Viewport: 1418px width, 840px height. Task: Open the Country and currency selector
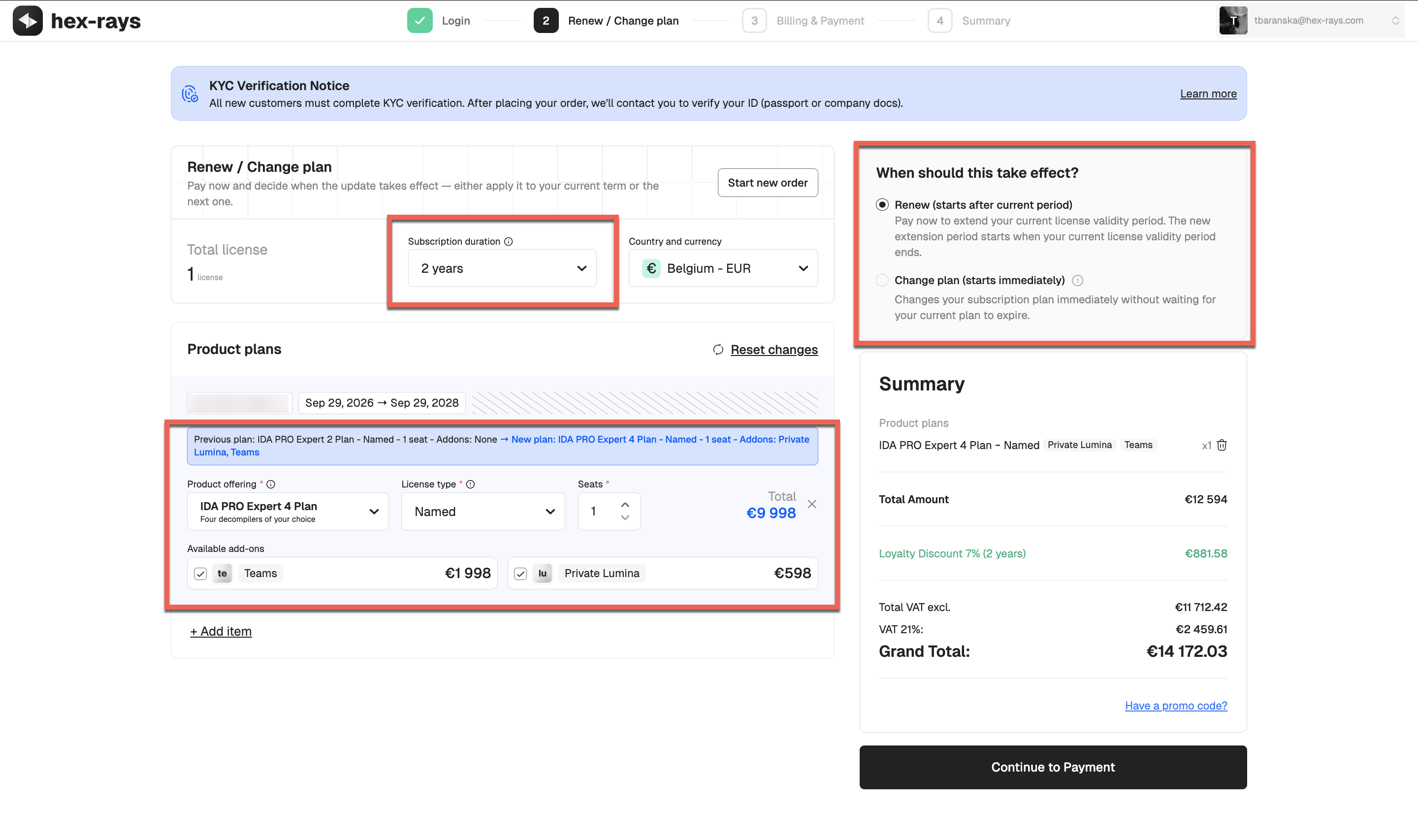pos(723,268)
